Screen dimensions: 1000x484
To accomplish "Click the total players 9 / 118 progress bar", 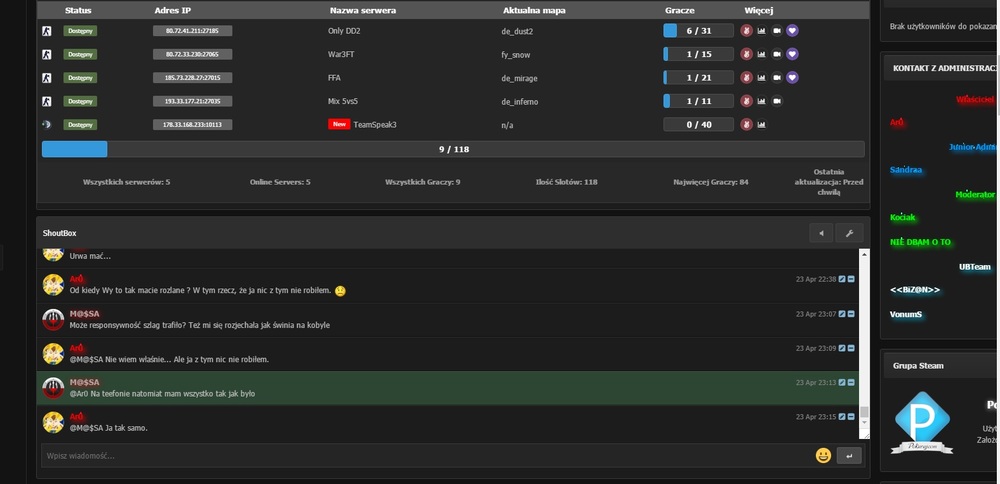I will click(453, 149).
